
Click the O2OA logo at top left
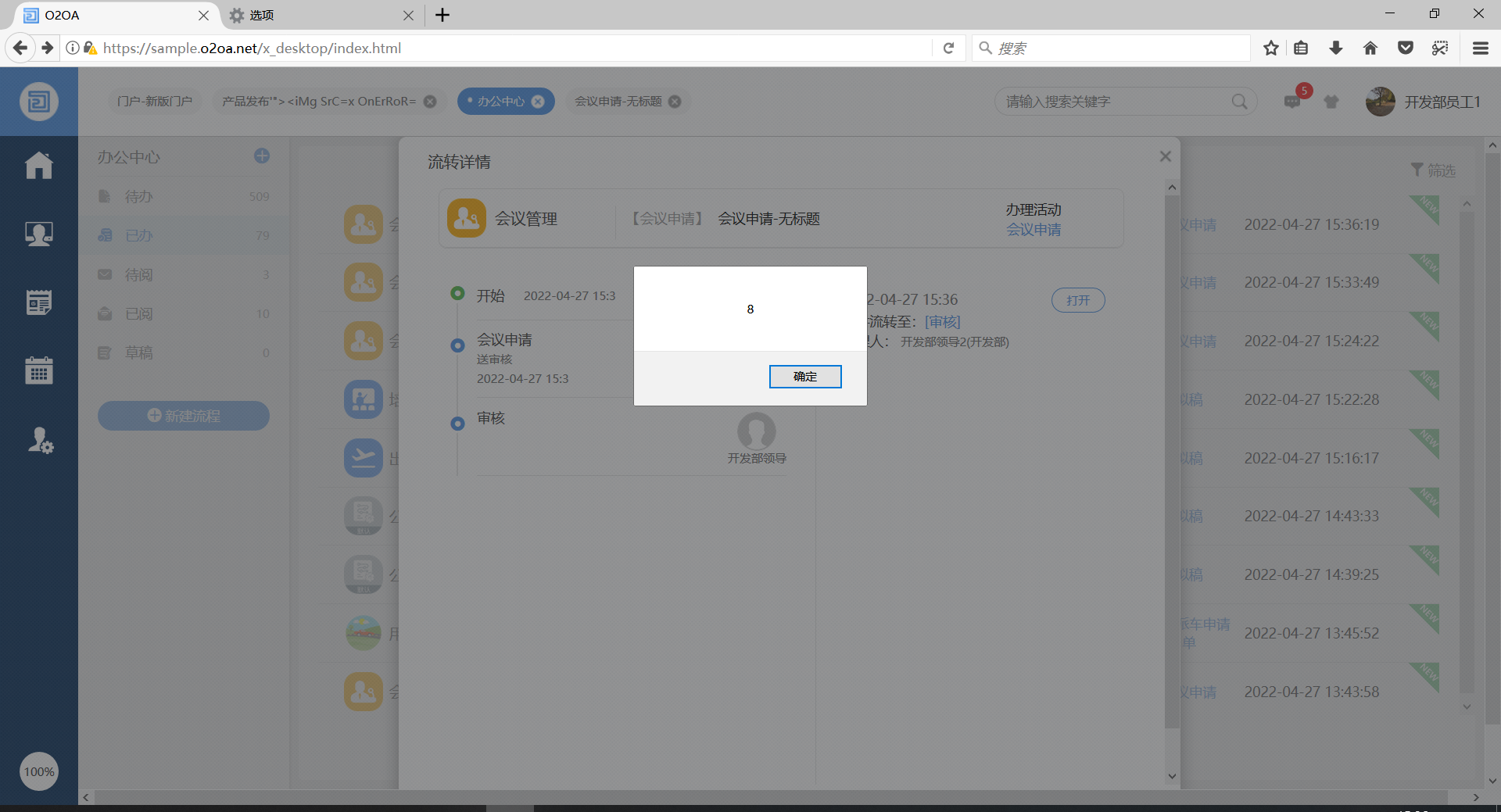39,102
